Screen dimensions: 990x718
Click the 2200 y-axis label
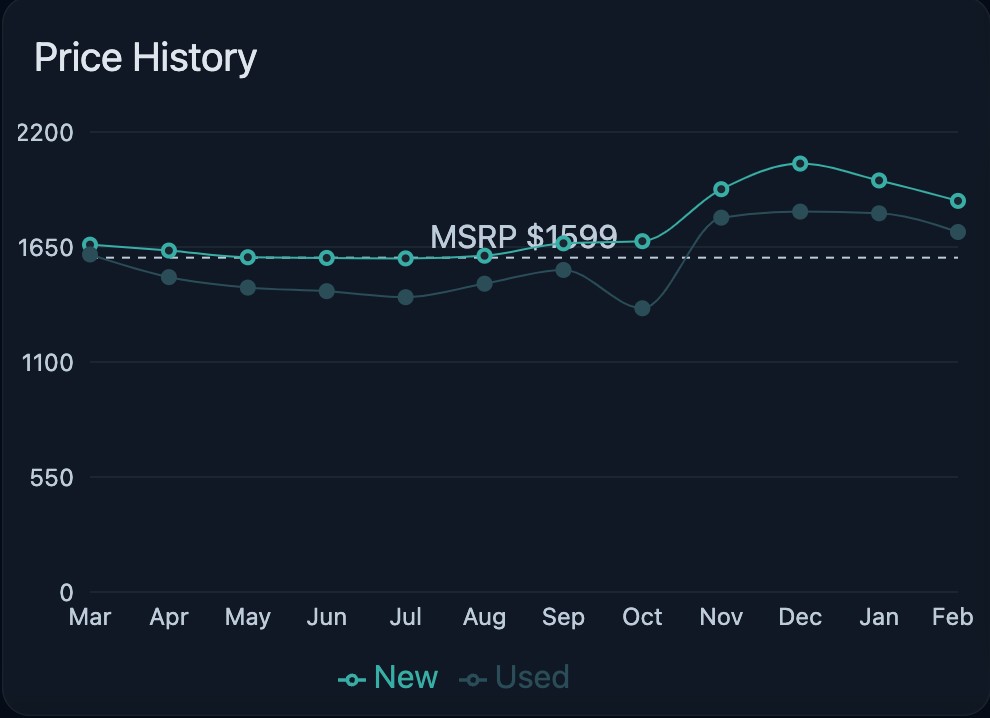point(45,133)
